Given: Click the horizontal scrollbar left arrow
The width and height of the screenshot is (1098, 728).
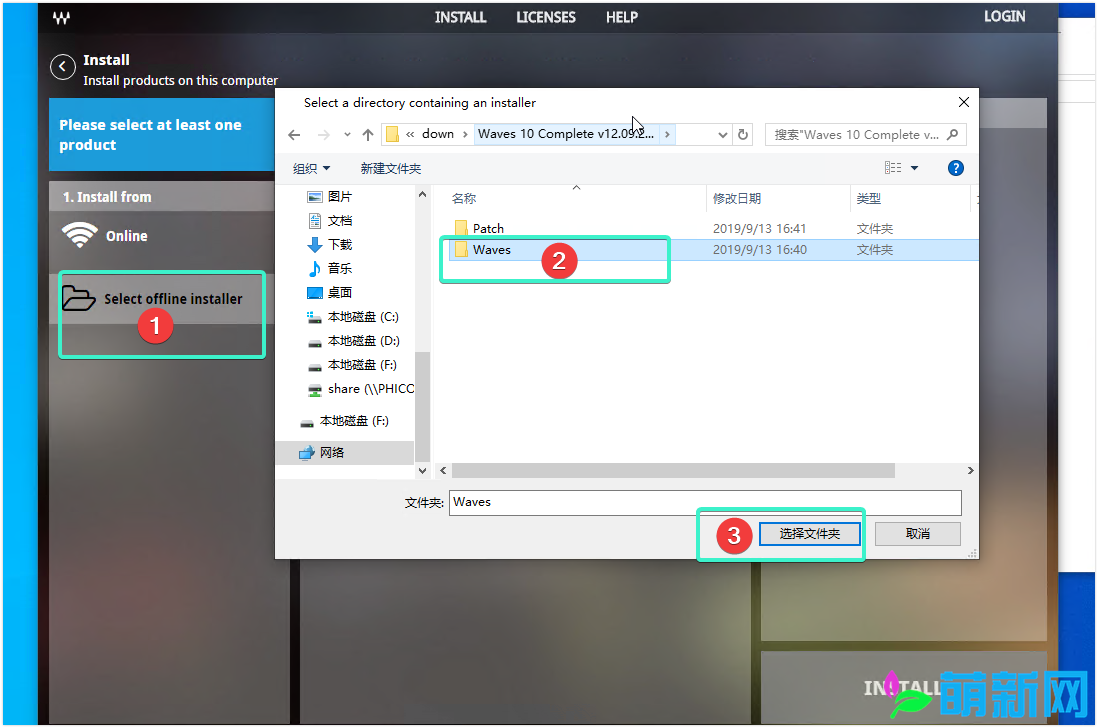Looking at the screenshot, I should (443, 470).
